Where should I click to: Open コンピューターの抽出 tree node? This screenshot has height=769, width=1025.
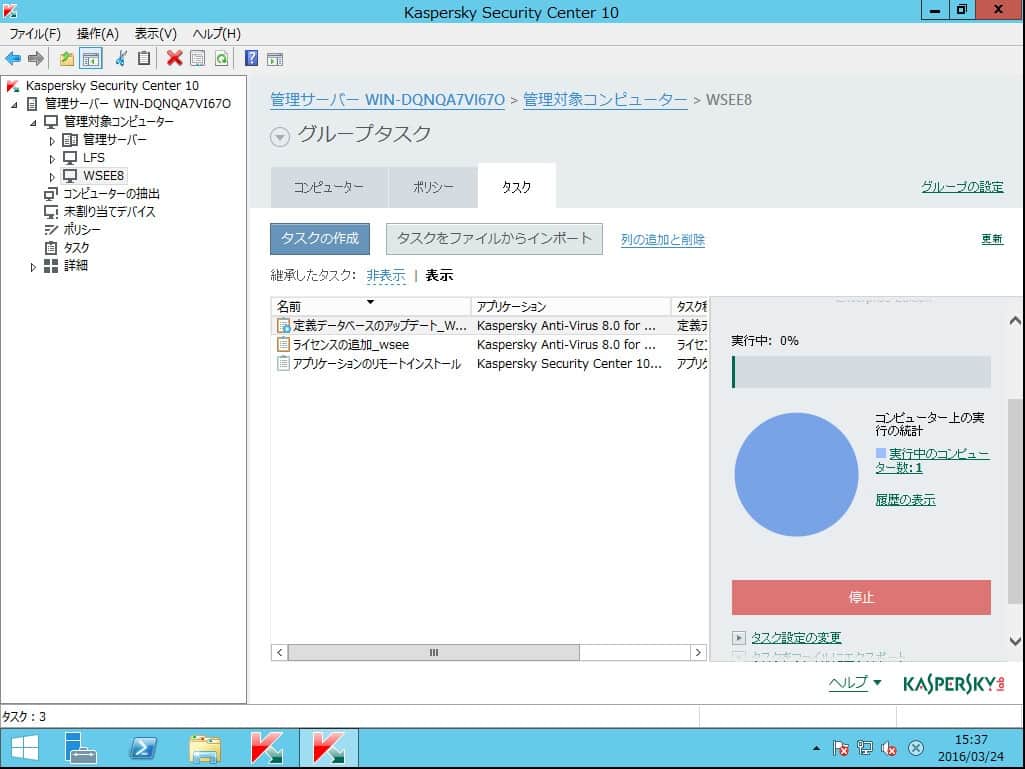pos(111,194)
